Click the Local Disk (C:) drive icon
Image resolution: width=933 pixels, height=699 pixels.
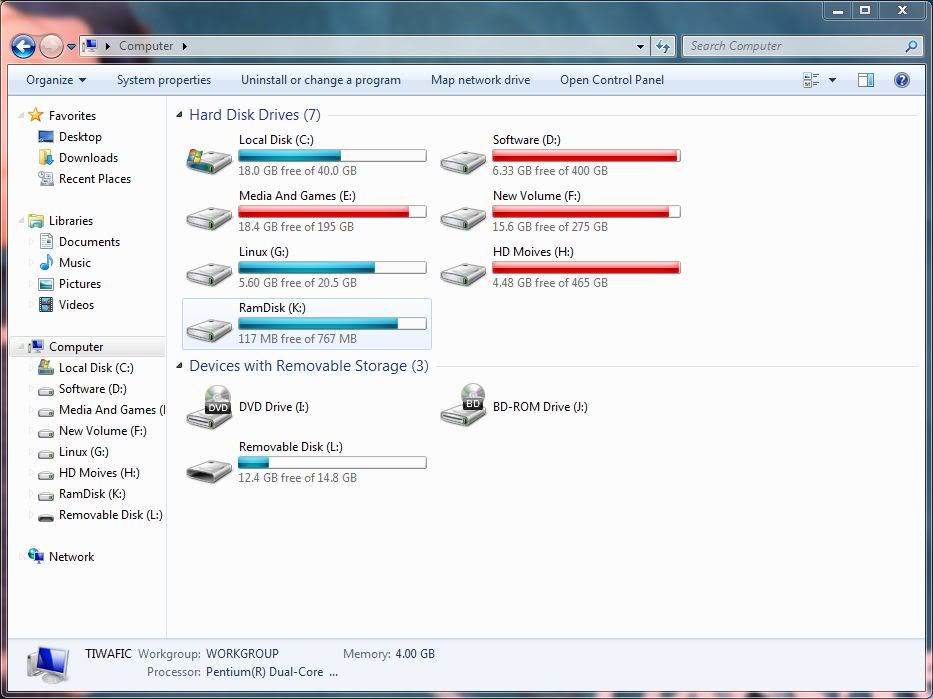coord(209,158)
